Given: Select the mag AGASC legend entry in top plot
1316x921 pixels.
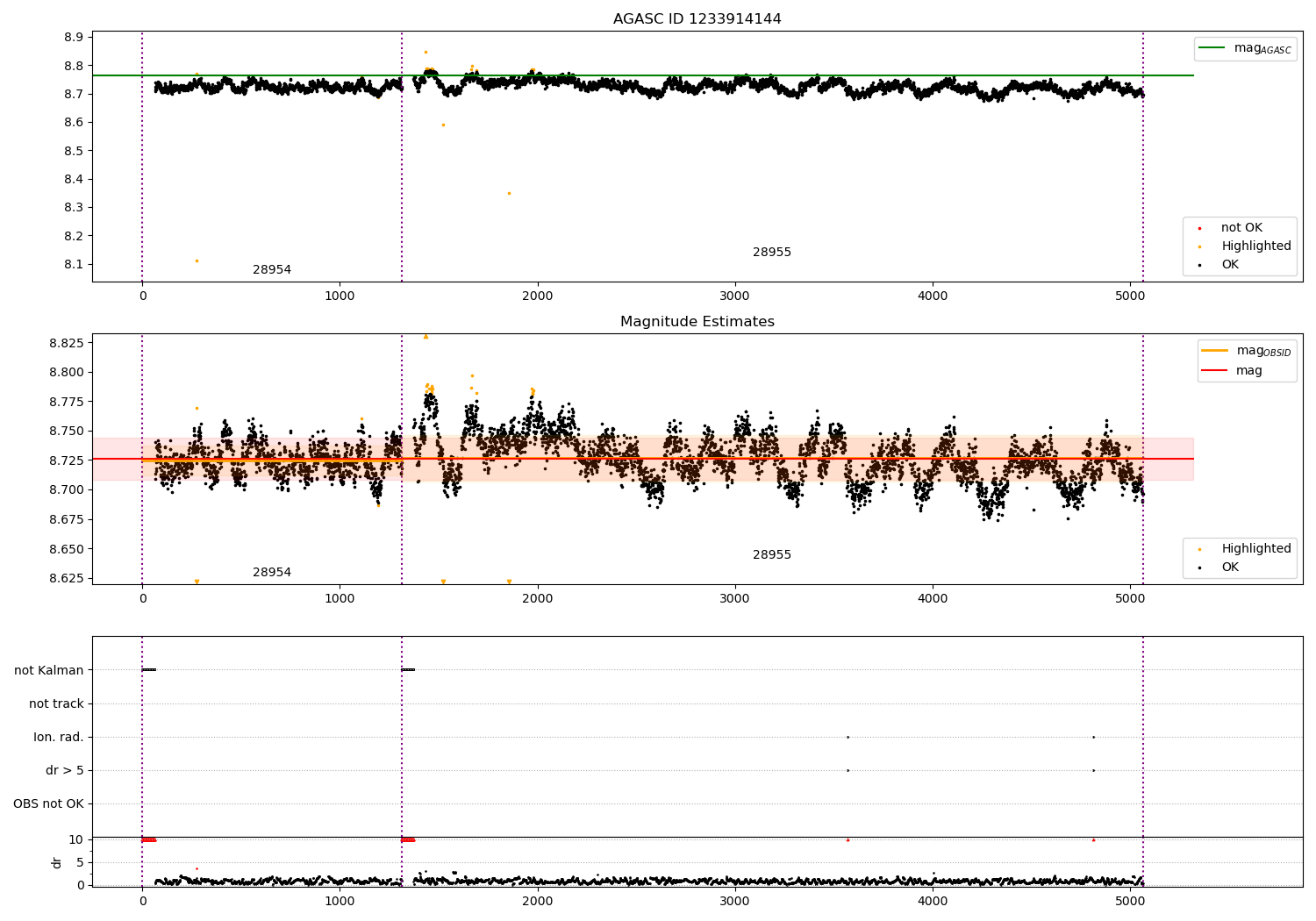Looking at the screenshot, I should [x=1245, y=48].
